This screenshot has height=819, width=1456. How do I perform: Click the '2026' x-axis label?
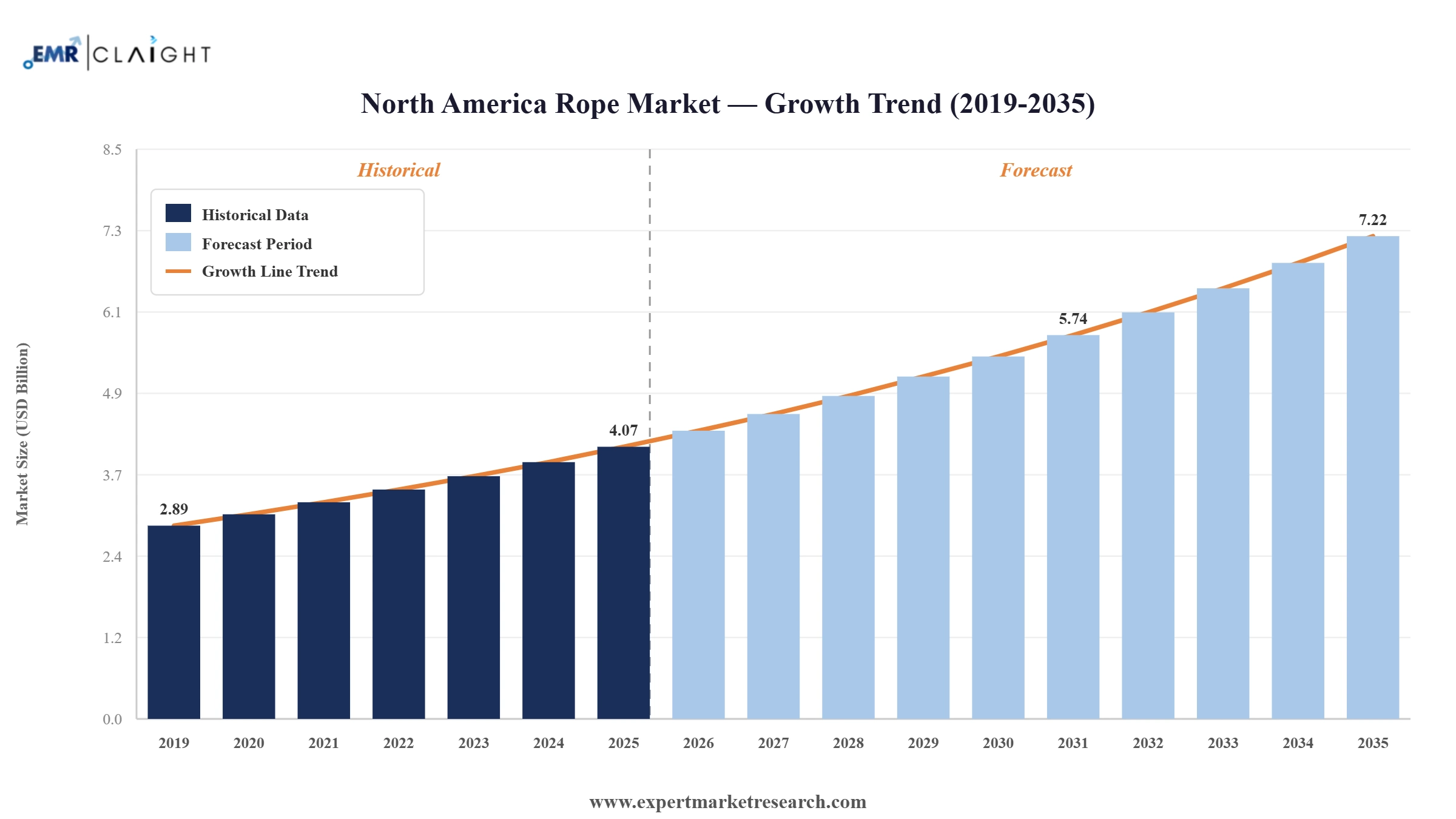pos(698,743)
